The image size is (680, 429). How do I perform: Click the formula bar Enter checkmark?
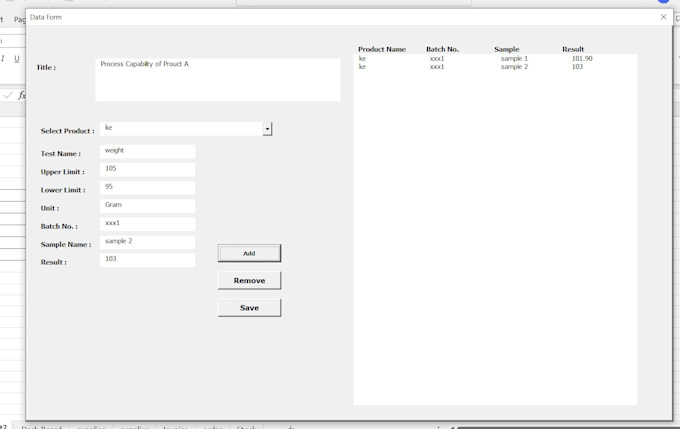[8, 95]
